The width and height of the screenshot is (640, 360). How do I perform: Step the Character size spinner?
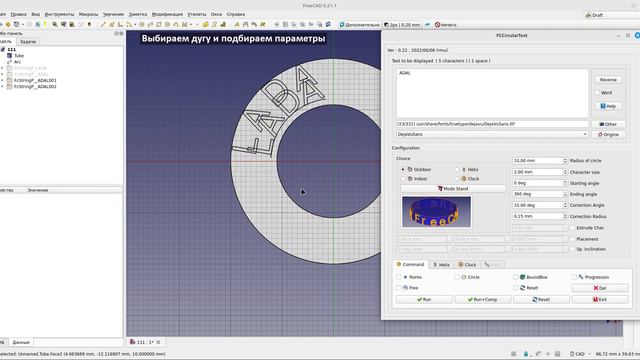click(x=565, y=172)
